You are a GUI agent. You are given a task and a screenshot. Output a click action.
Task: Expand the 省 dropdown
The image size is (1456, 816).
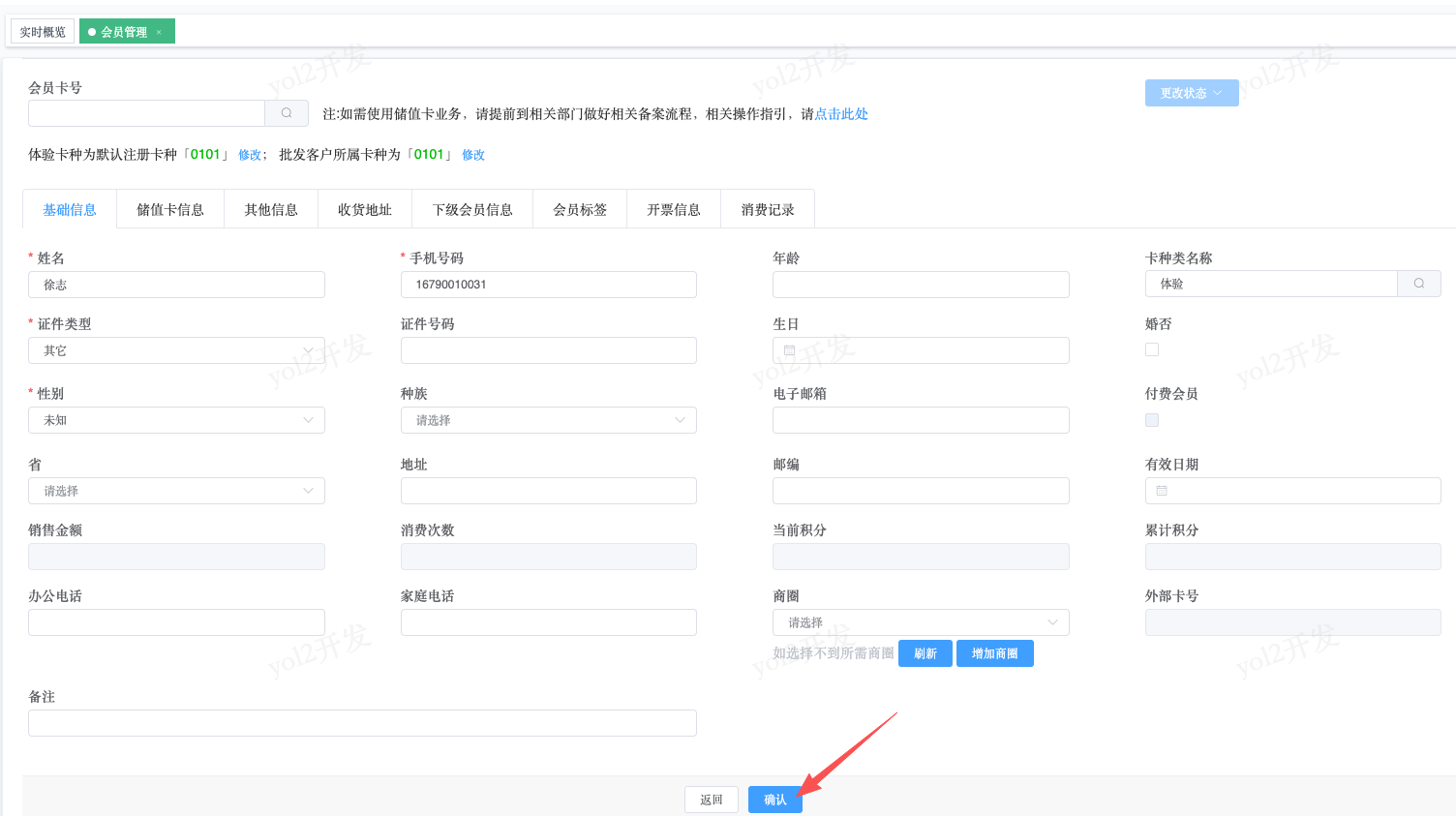tap(176, 491)
